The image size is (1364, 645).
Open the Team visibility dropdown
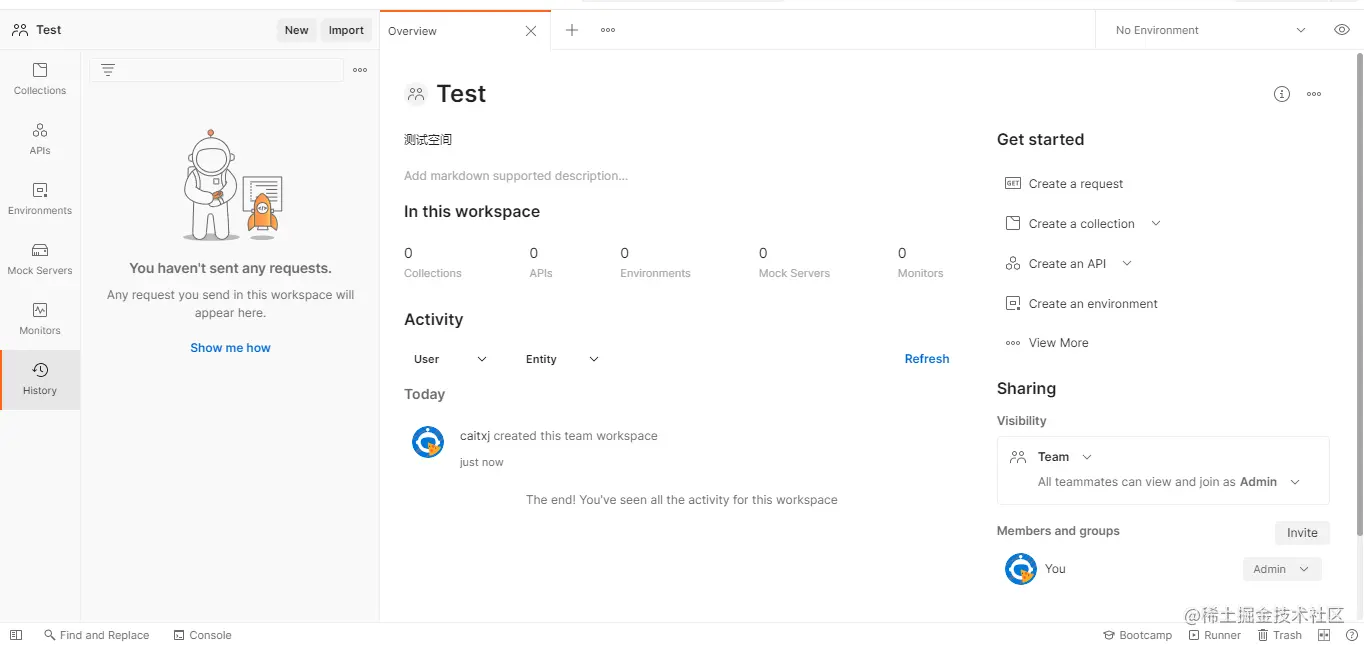click(1065, 457)
